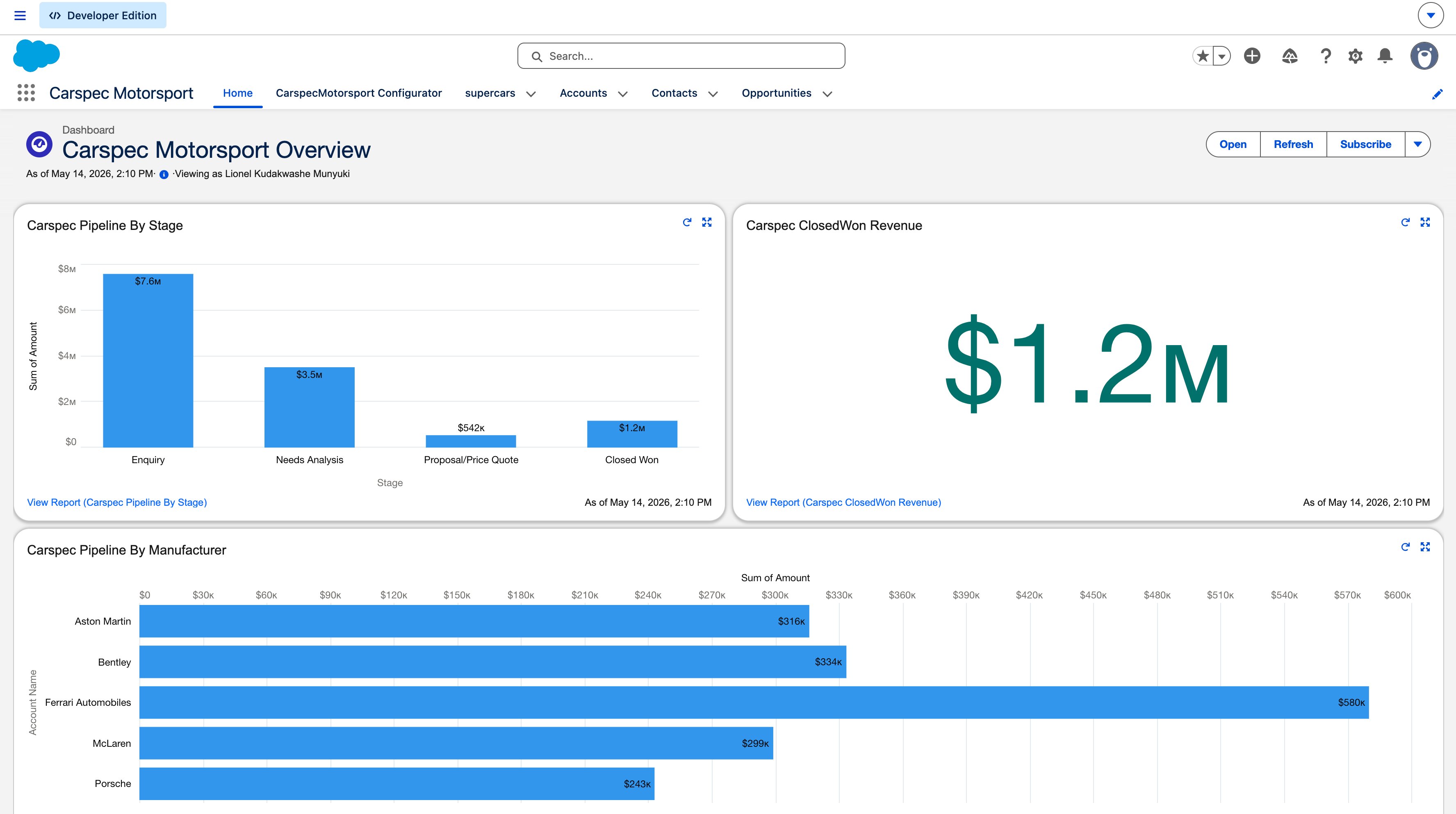Click the Aston Martin $316k bar
Viewport: 1456px width, 814px height.
click(x=474, y=621)
